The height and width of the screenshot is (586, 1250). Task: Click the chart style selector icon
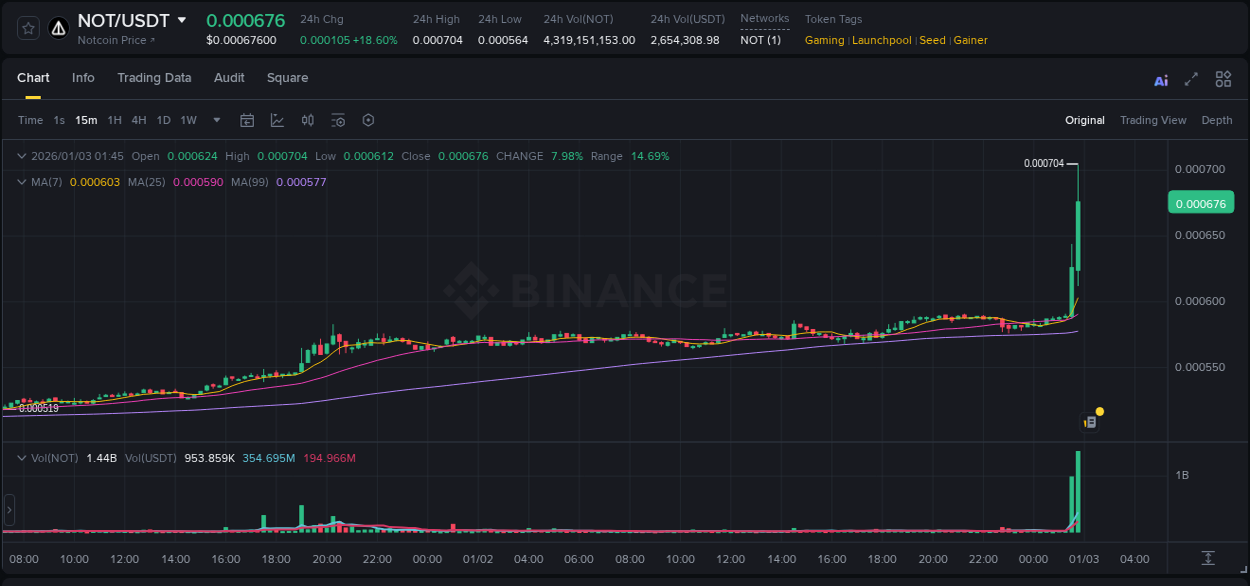click(277, 120)
